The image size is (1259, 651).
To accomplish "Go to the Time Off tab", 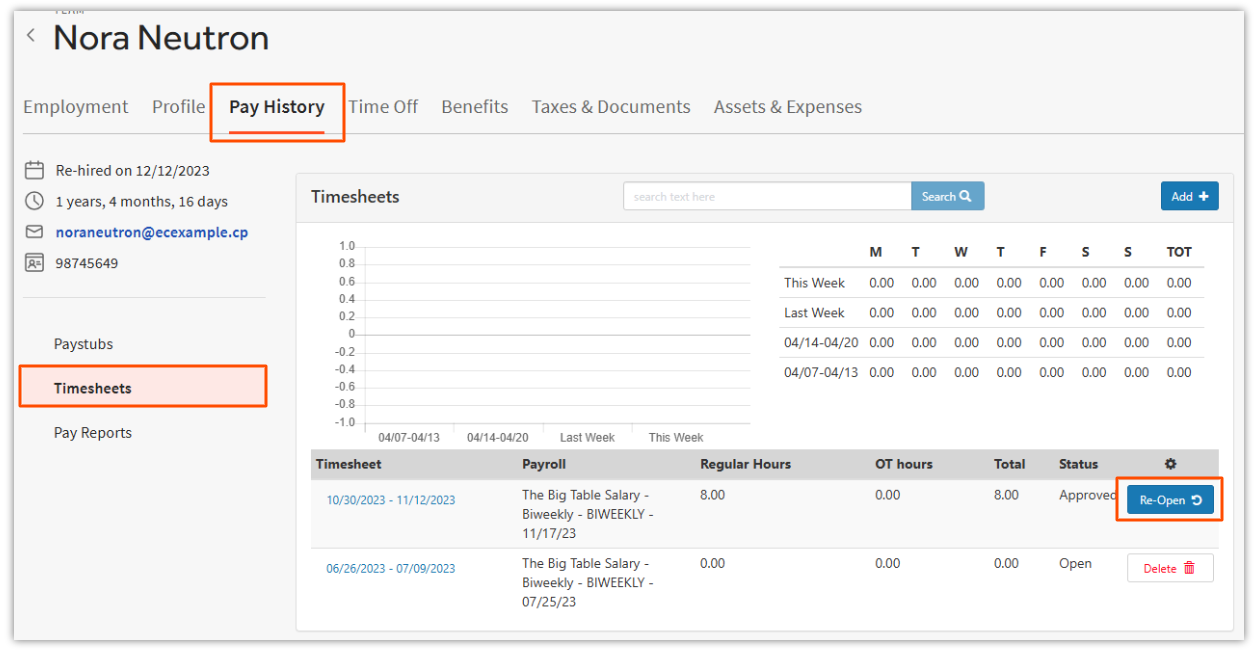I will [383, 107].
